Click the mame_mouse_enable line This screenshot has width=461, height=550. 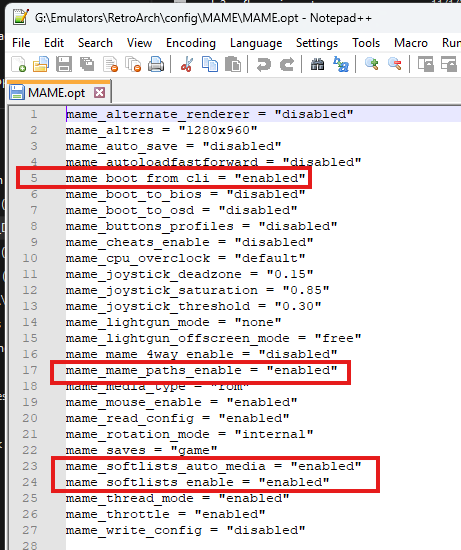click(181, 402)
